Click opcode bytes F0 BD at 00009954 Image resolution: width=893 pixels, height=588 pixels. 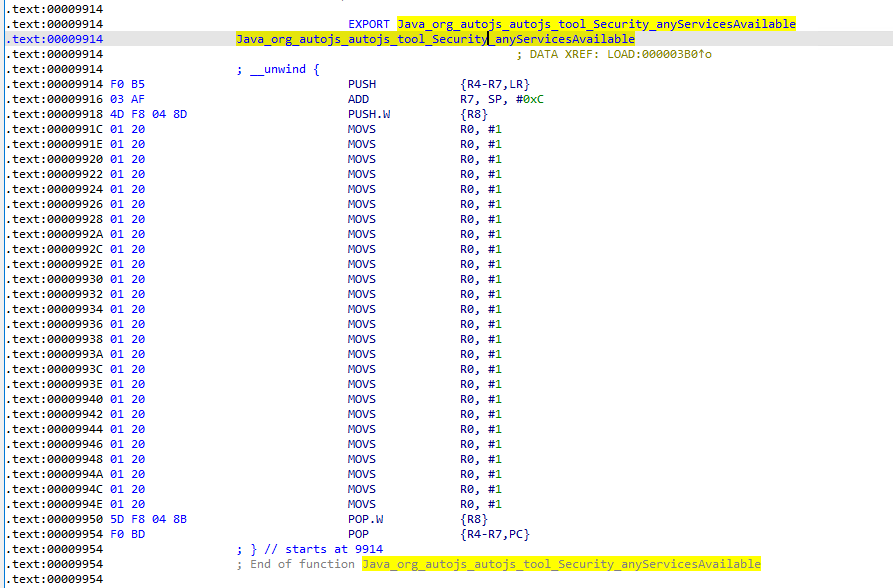click(x=127, y=534)
